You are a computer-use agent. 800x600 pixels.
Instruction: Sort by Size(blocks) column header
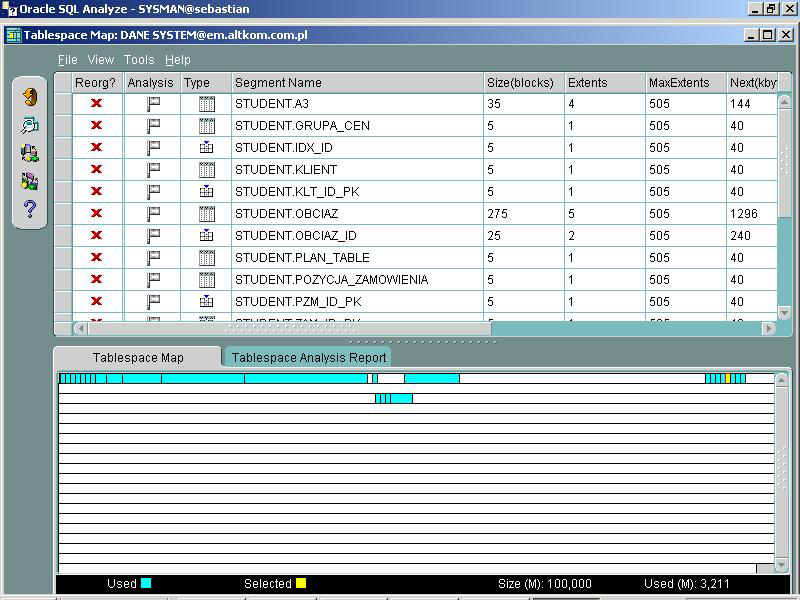point(524,83)
